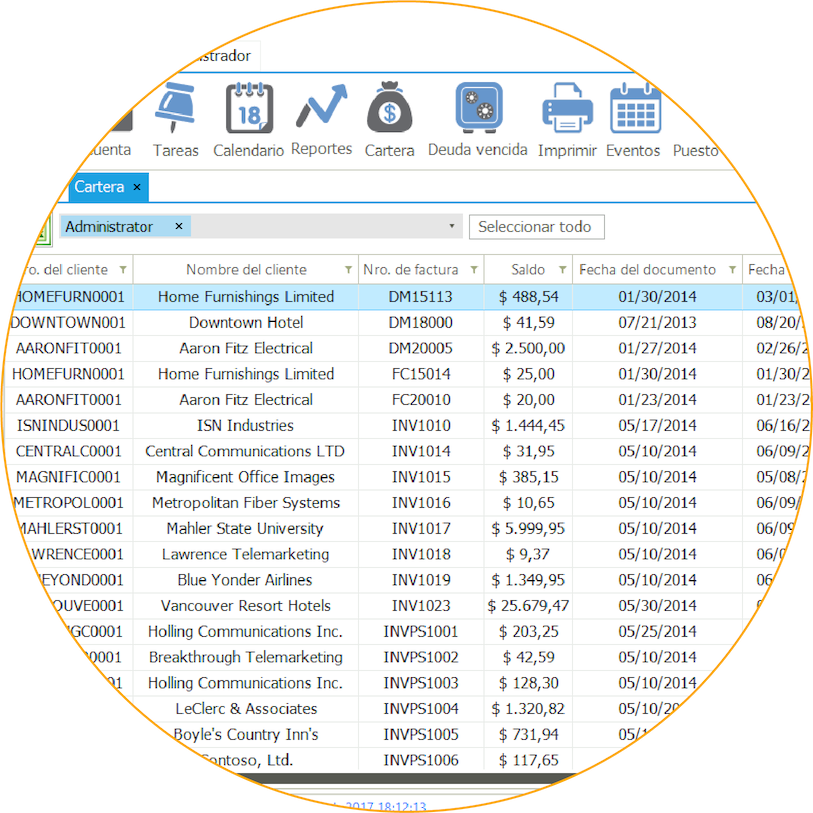This screenshot has height=813, width=813.
Task: Click Metropolitan Fiber Systems cell
Action: (x=246, y=503)
